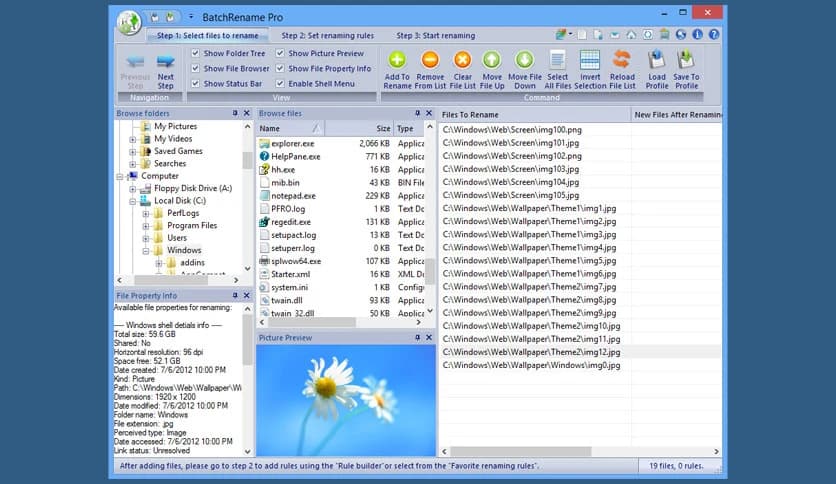
Task: Switch to Step 3: Start renaming tab
Action: click(436, 35)
